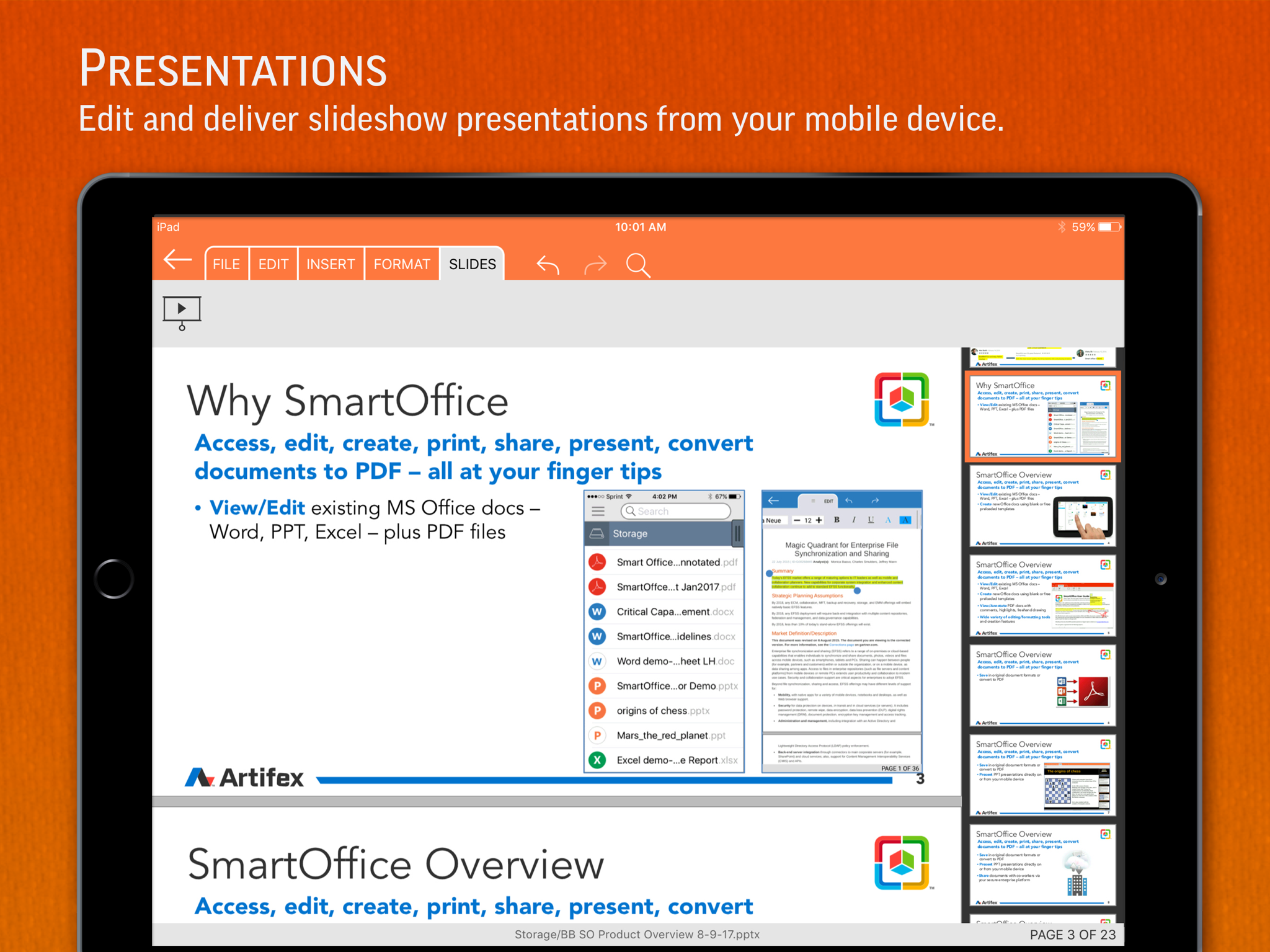Image resolution: width=1270 pixels, height=952 pixels.
Task: Select the slide title 'Why SmartOffice'
Action: 347,401
